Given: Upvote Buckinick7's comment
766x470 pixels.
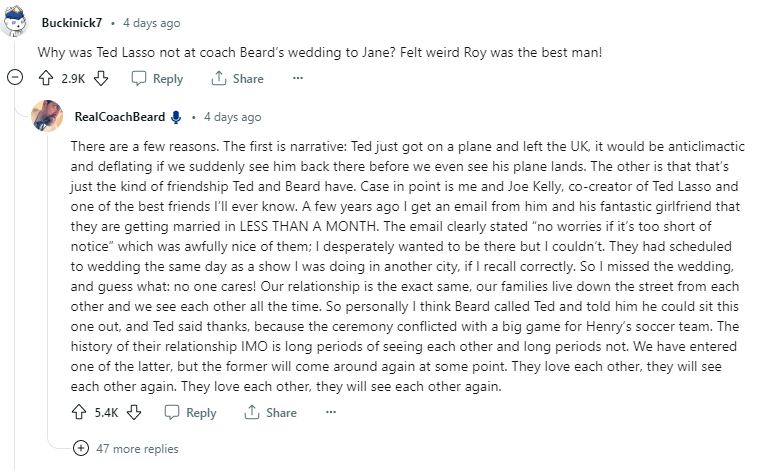Looking at the screenshot, I should click(45, 79).
